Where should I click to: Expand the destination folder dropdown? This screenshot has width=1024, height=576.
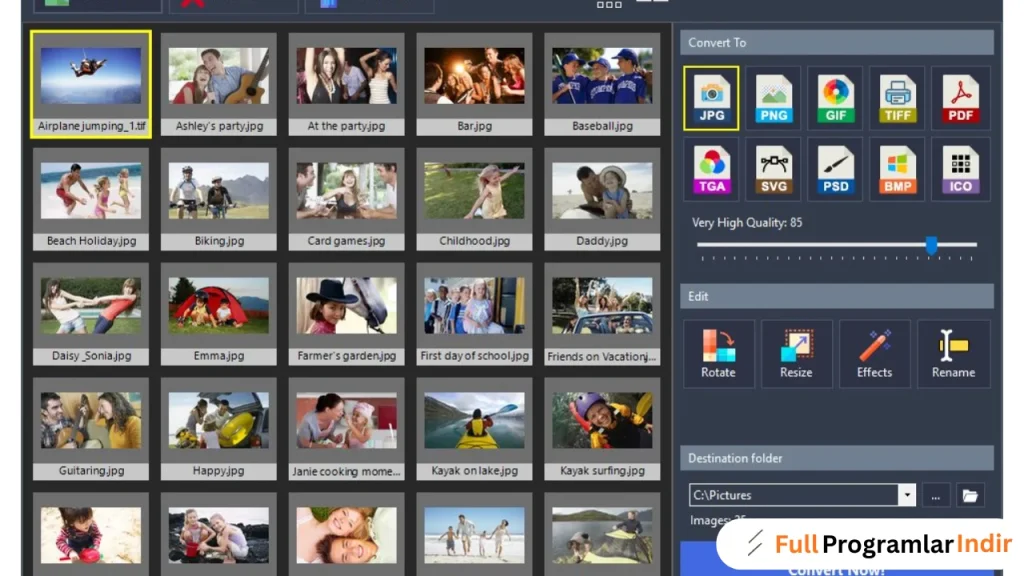[x=907, y=496]
